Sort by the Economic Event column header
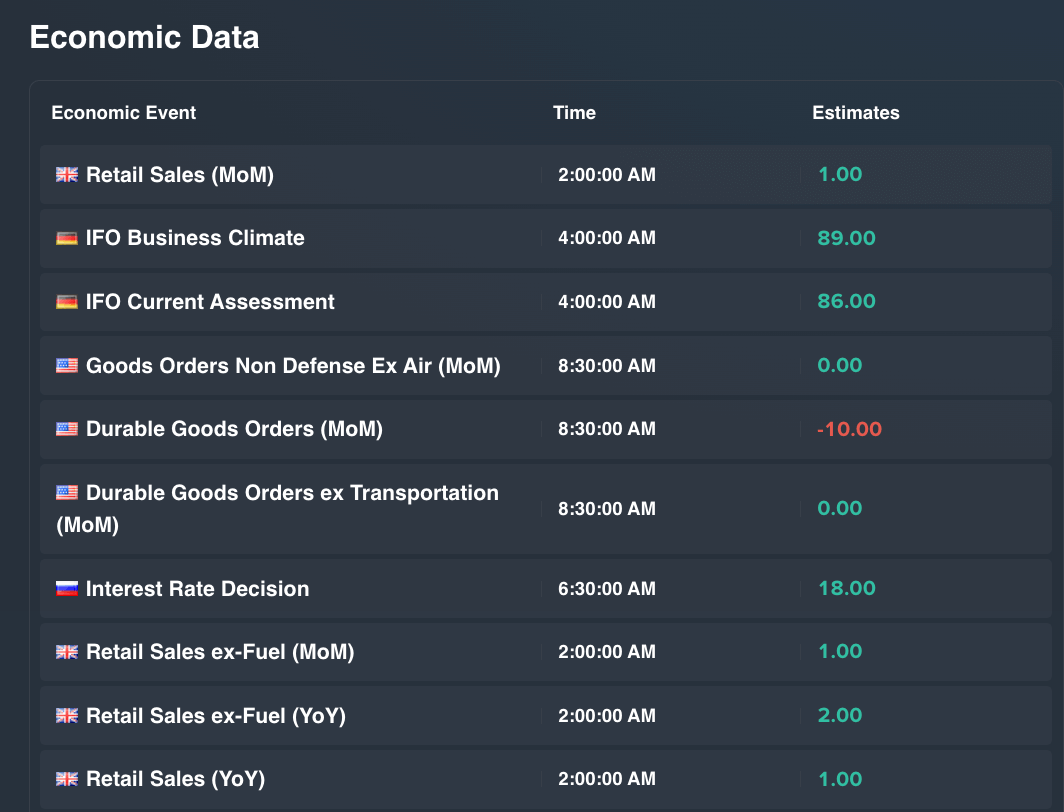Screen dimensions: 1064x812 tap(124, 113)
